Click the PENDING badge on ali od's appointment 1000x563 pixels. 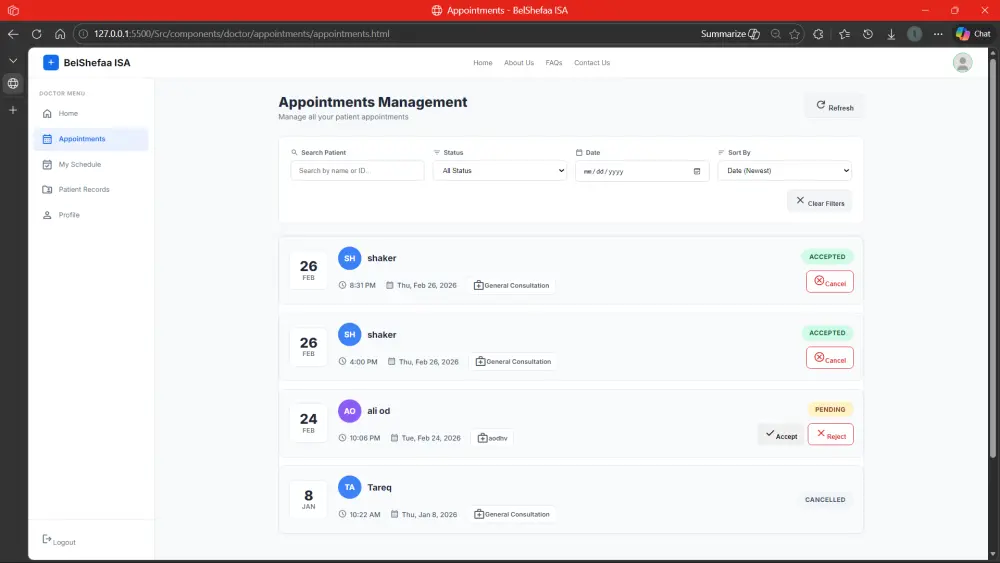click(830, 410)
